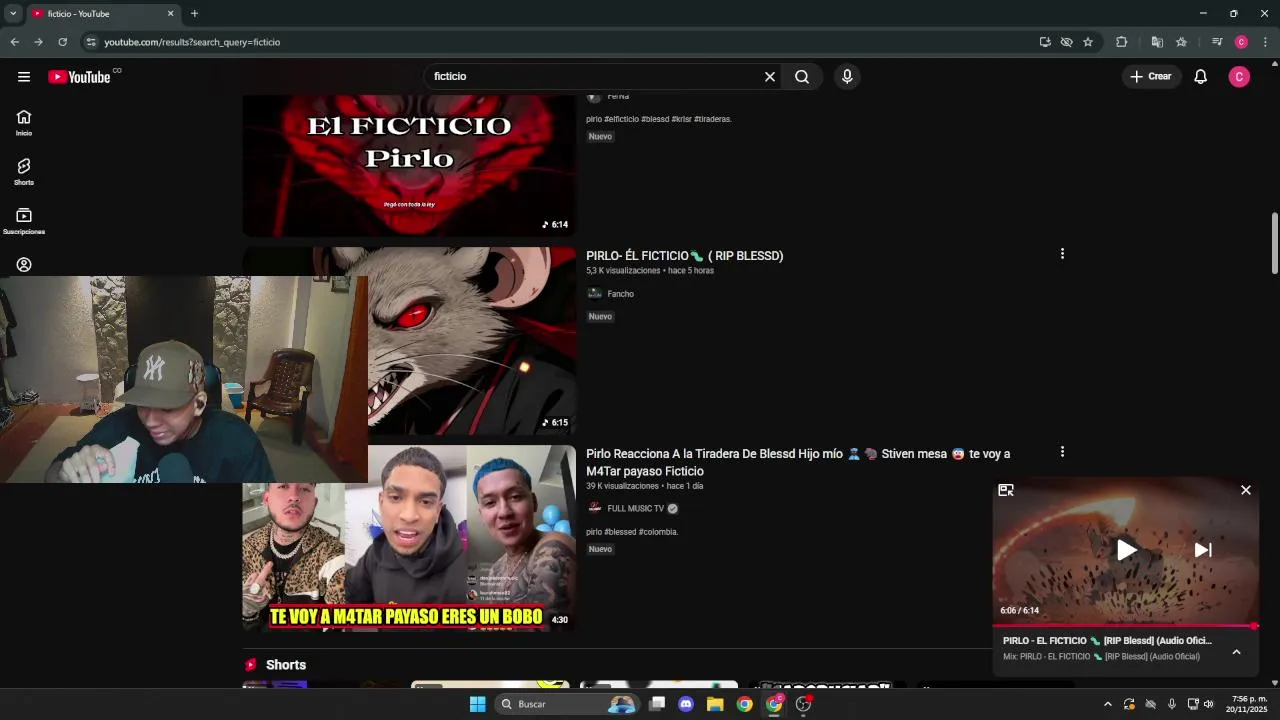1280x720 pixels.
Task: Open options for Pirlo Reacciona video
Action: pyautogui.click(x=1062, y=452)
